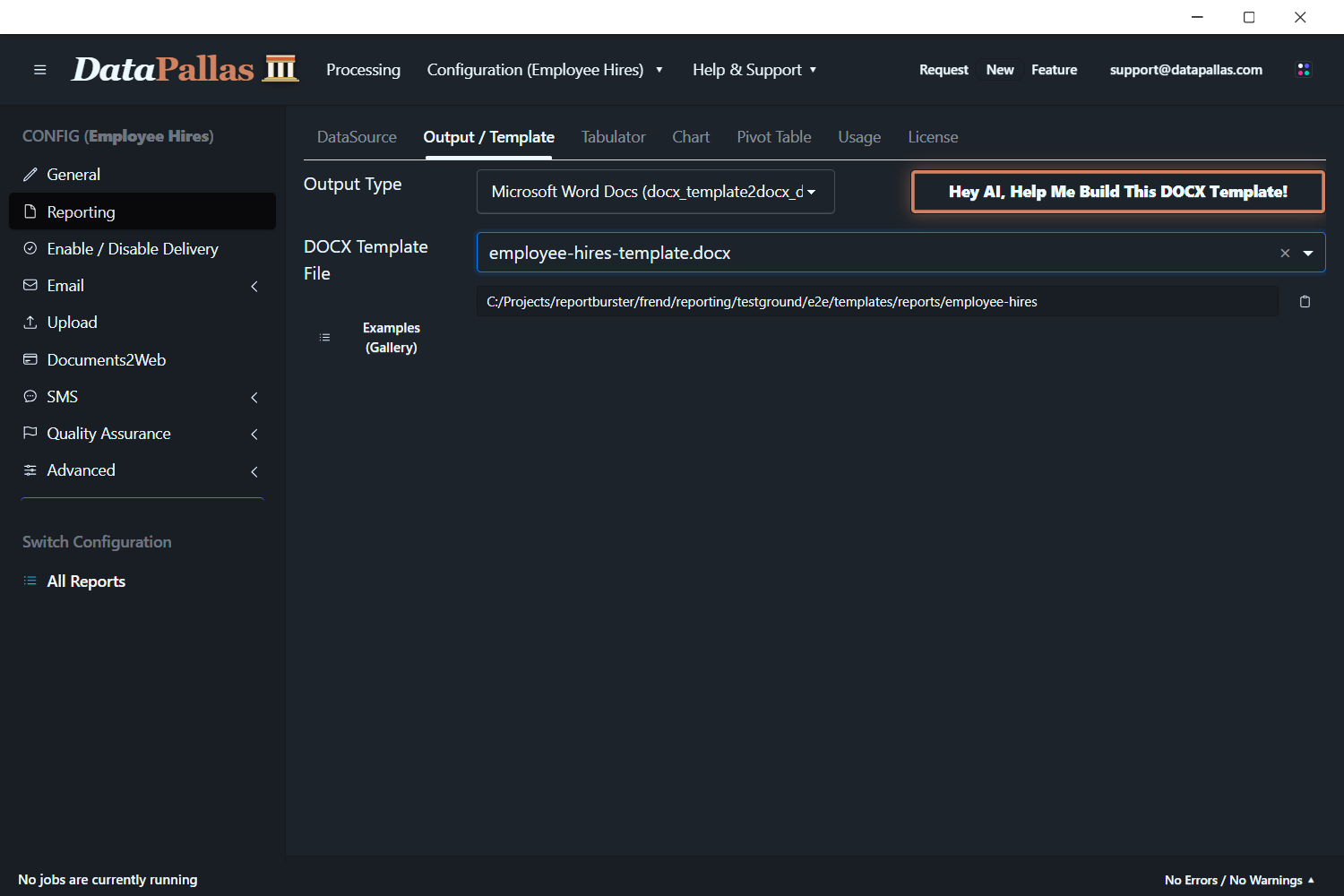
Task: Click the document icon beside Reporting
Action: [30, 211]
